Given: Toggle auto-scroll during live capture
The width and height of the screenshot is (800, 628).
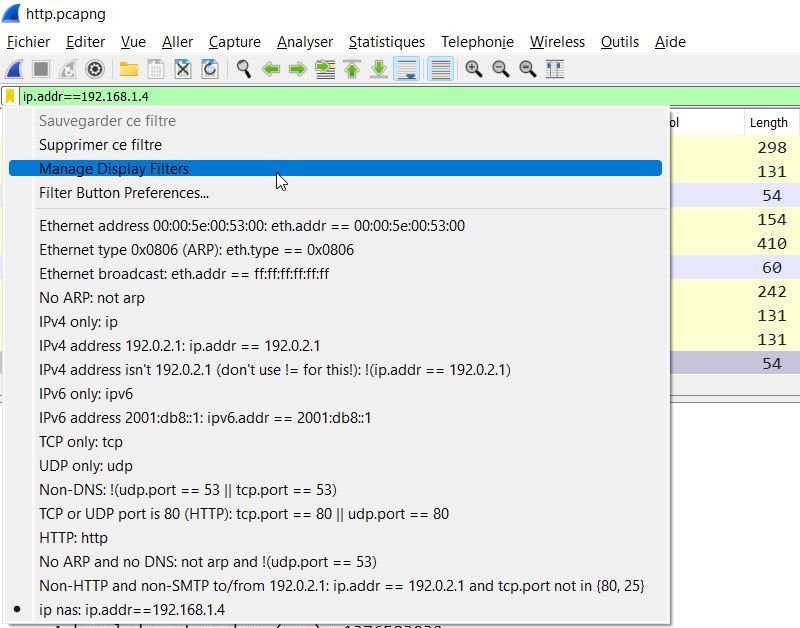Looking at the screenshot, I should tap(406, 69).
